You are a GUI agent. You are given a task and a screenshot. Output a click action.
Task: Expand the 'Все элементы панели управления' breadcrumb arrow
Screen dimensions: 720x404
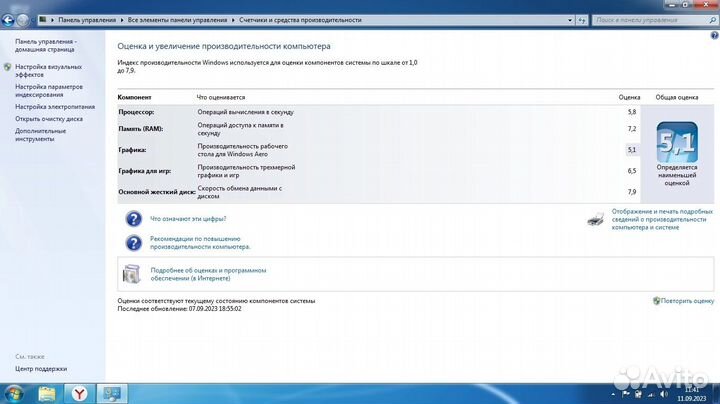click(x=233, y=19)
